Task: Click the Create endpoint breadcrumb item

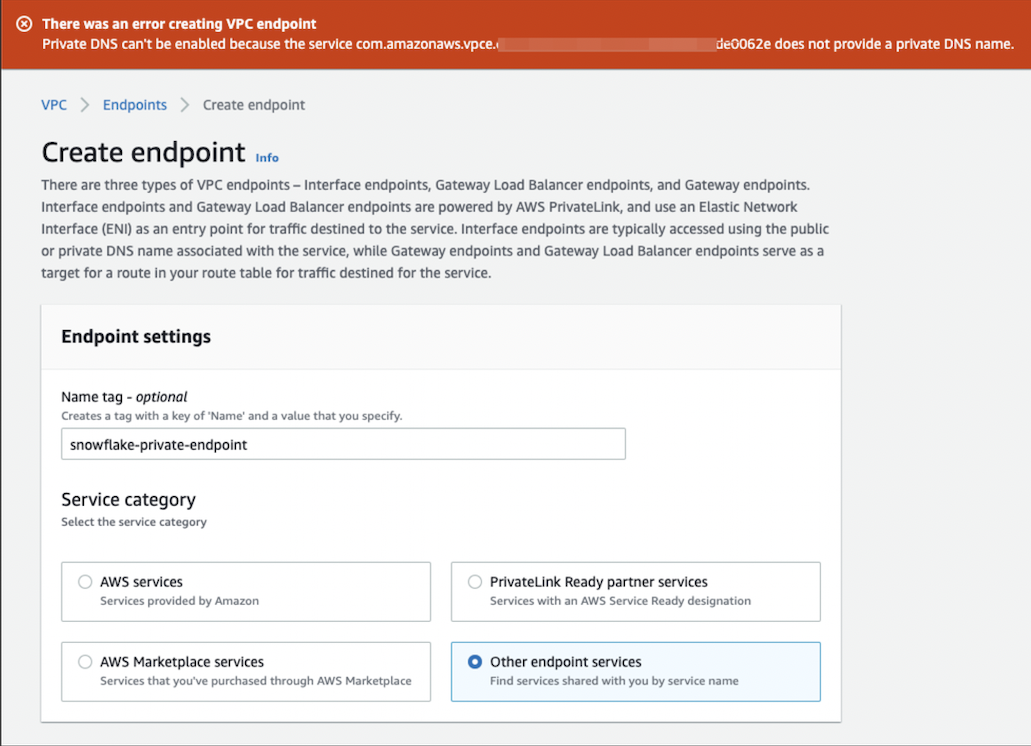Action: pos(253,104)
